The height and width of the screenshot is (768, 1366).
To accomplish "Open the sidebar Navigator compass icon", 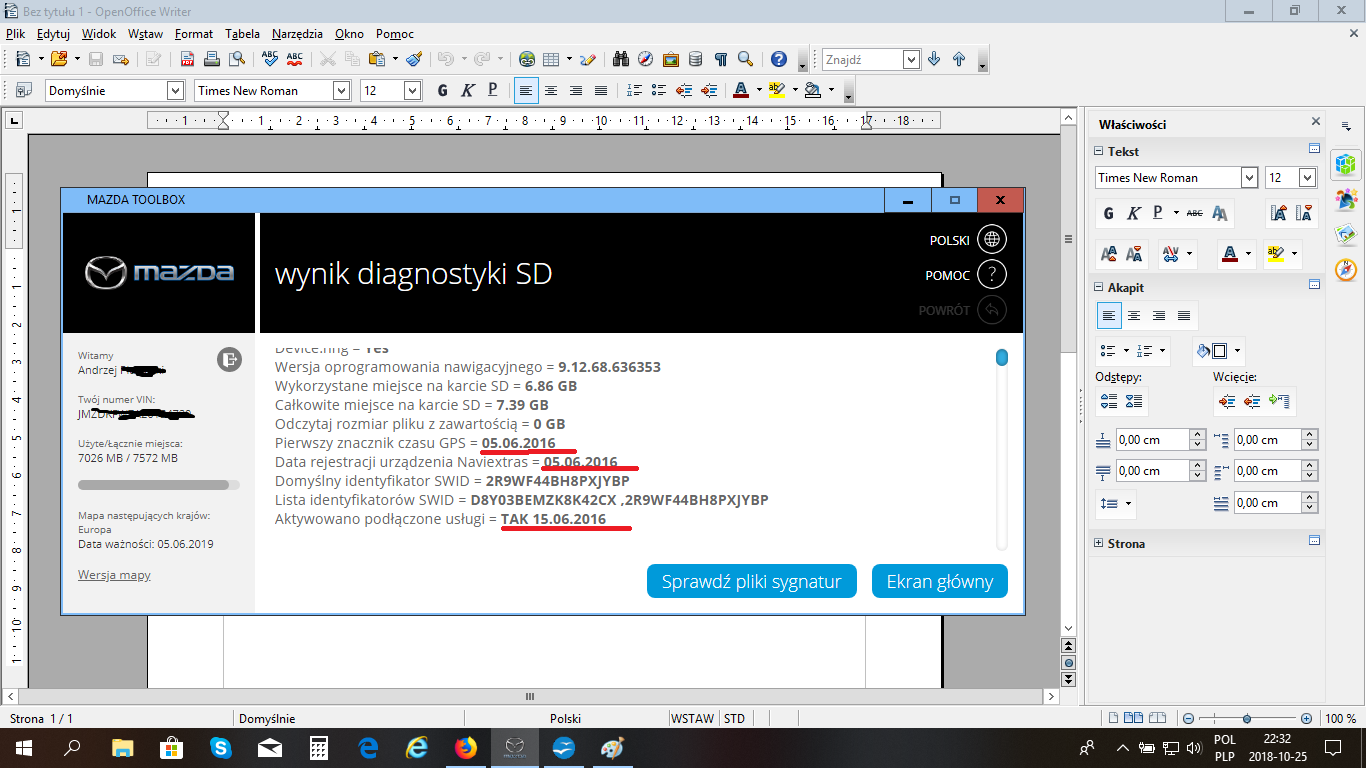I will pos(1346,270).
